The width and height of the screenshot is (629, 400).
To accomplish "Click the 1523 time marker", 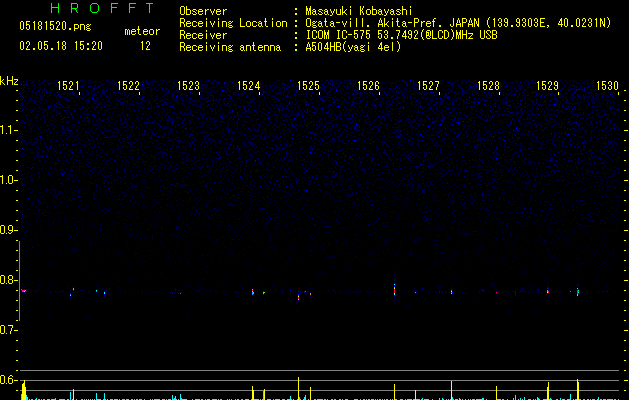I will (188, 86).
